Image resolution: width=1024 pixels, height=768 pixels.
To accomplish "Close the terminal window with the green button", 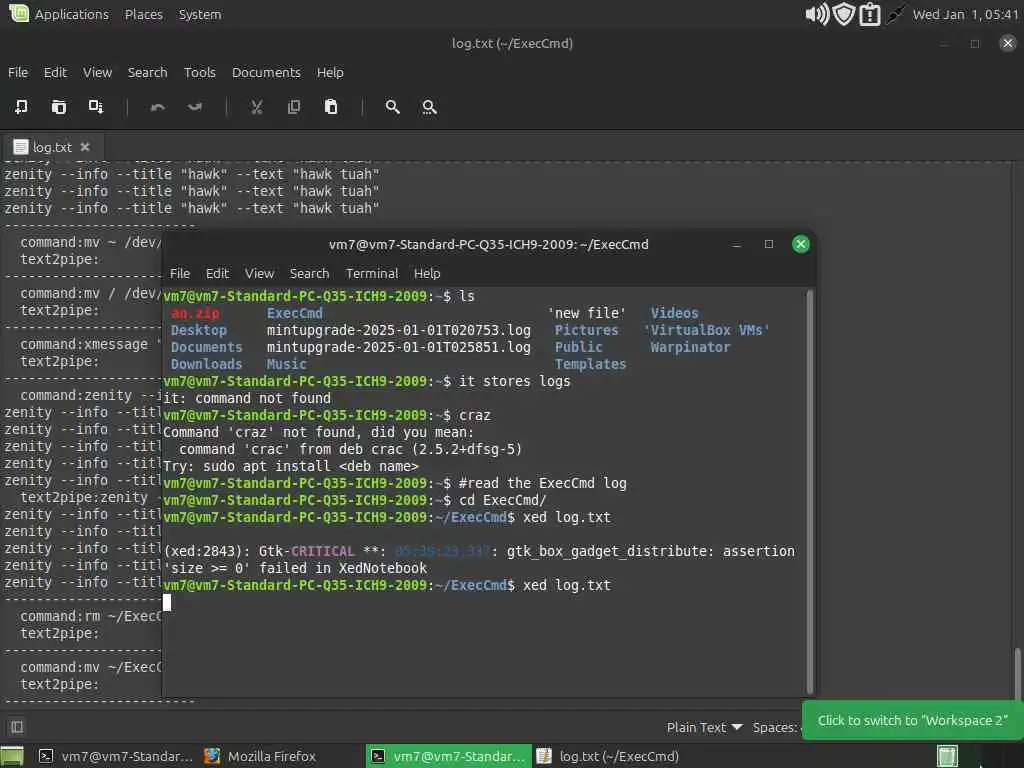I will pos(801,244).
